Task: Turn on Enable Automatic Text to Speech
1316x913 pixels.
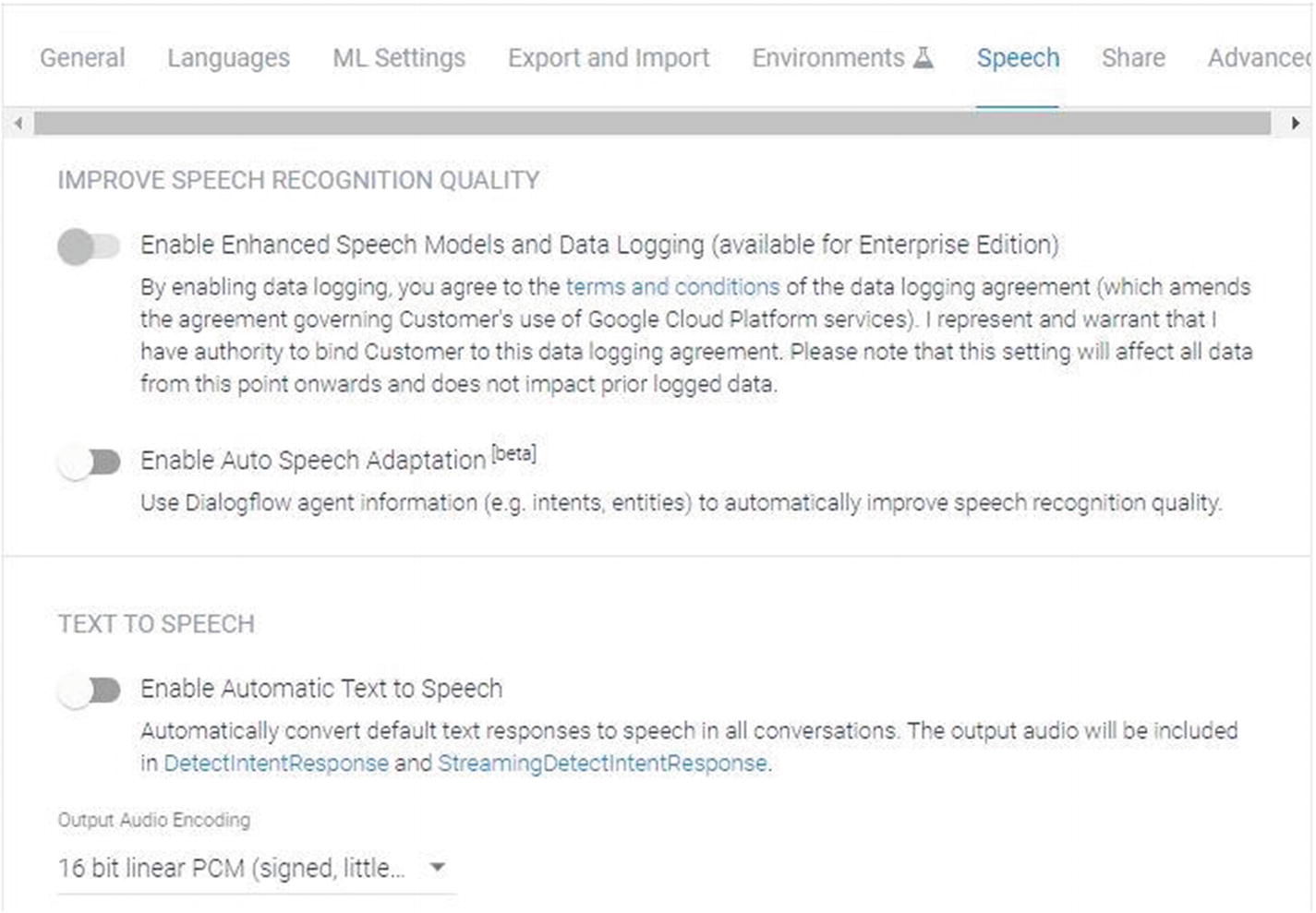Action: click(x=89, y=691)
